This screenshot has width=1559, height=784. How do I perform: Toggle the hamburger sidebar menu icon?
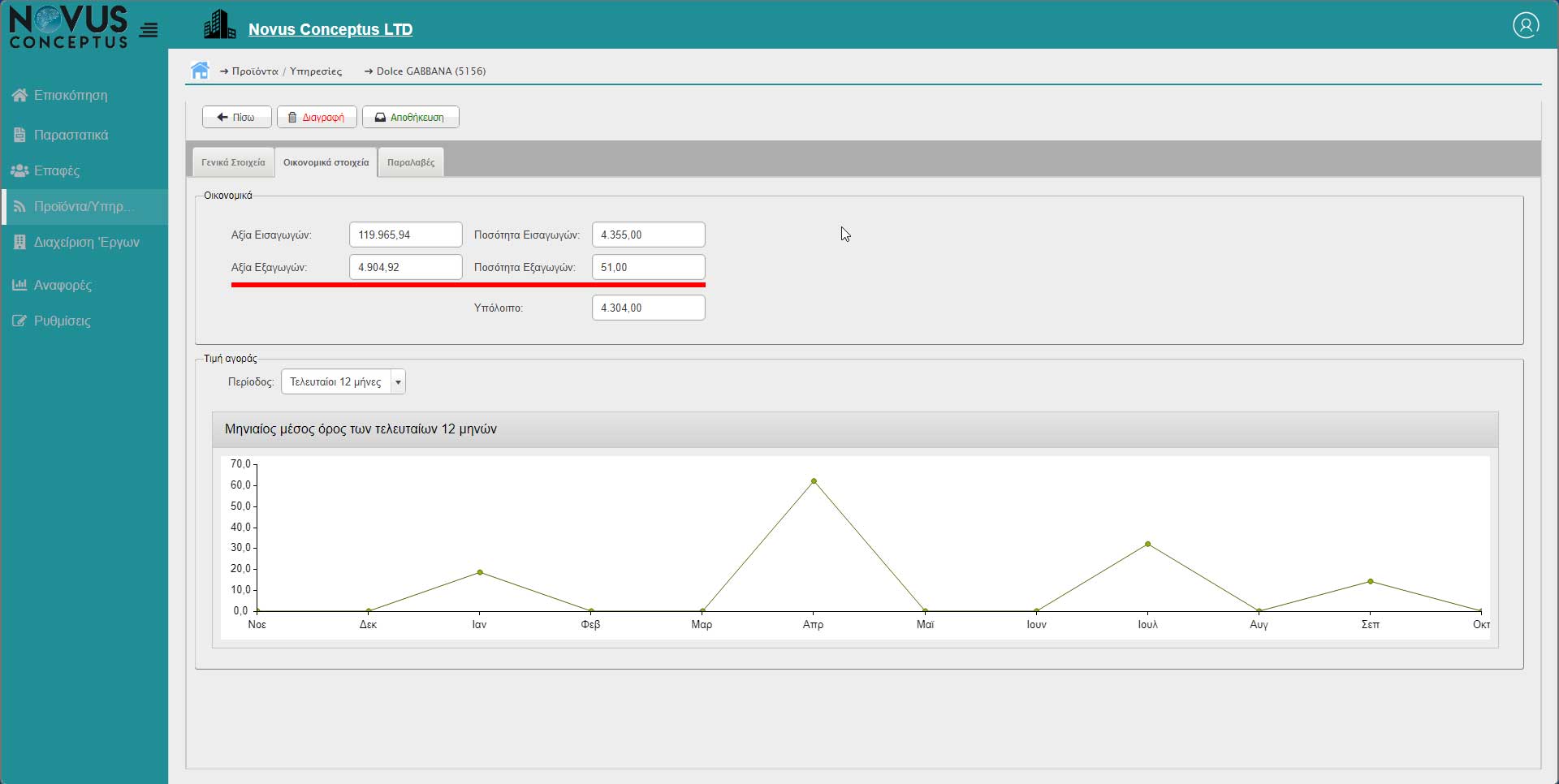tap(149, 31)
